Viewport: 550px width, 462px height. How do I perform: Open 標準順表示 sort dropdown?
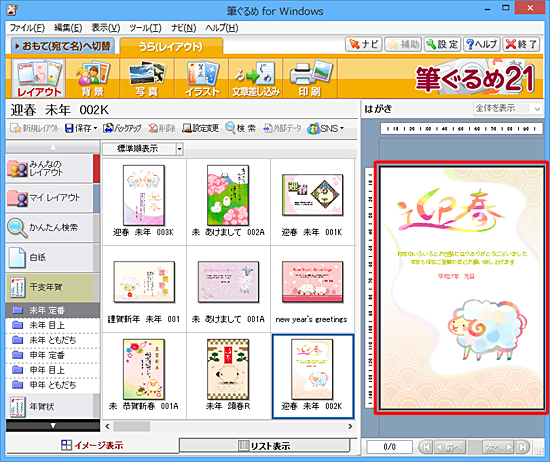pyautogui.click(x=143, y=149)
